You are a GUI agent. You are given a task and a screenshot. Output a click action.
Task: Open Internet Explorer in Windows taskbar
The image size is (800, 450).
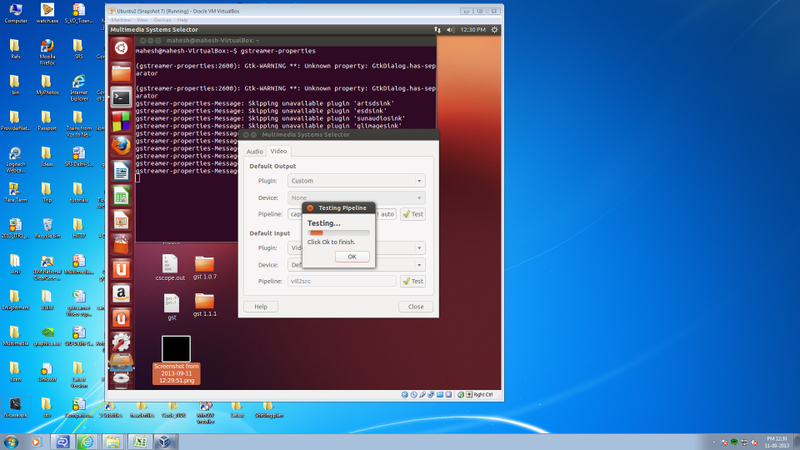[x=87, y=441]
